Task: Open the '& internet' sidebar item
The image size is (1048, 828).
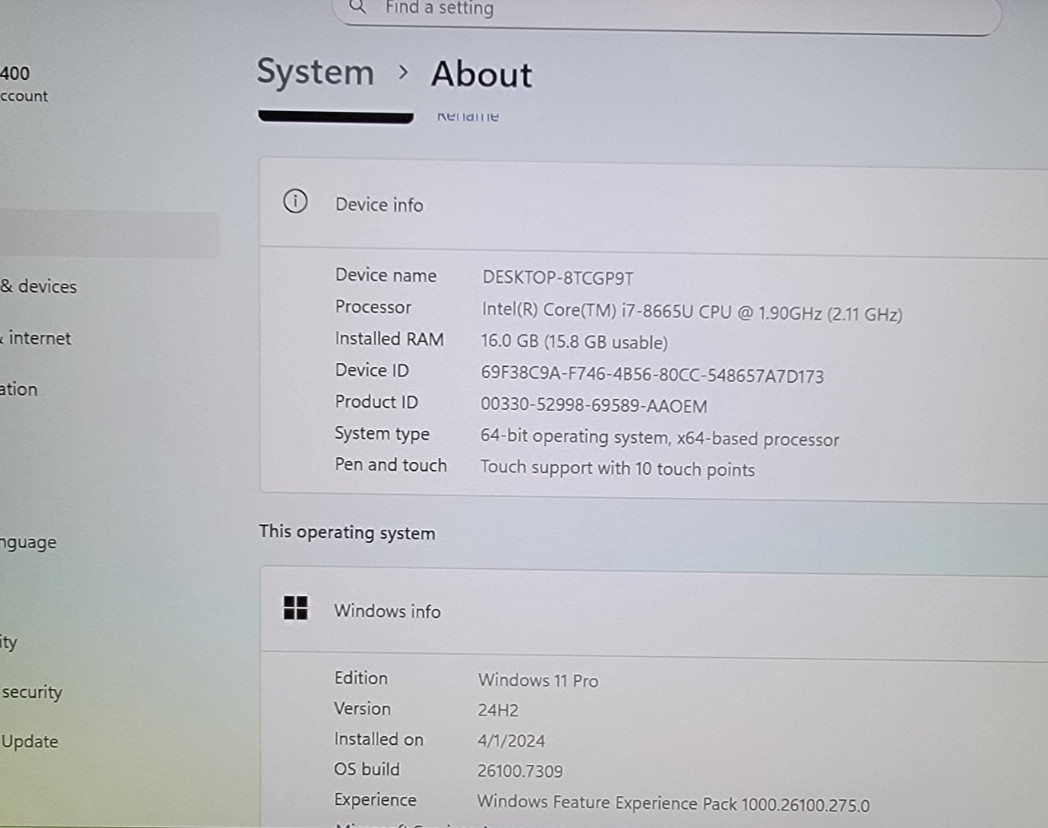Action: click(36, 338)
